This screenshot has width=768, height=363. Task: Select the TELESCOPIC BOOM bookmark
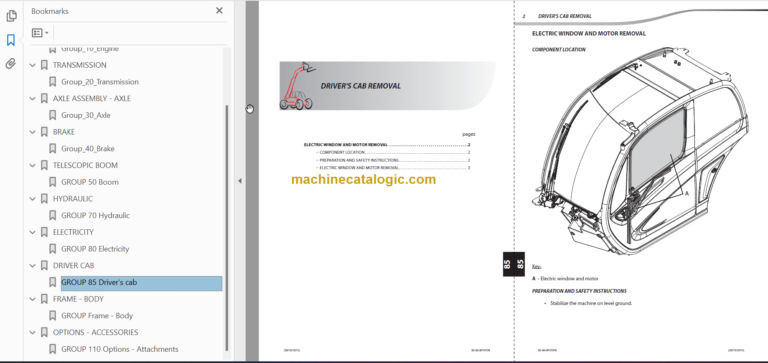pyautogui.click(x=85, y=165)
